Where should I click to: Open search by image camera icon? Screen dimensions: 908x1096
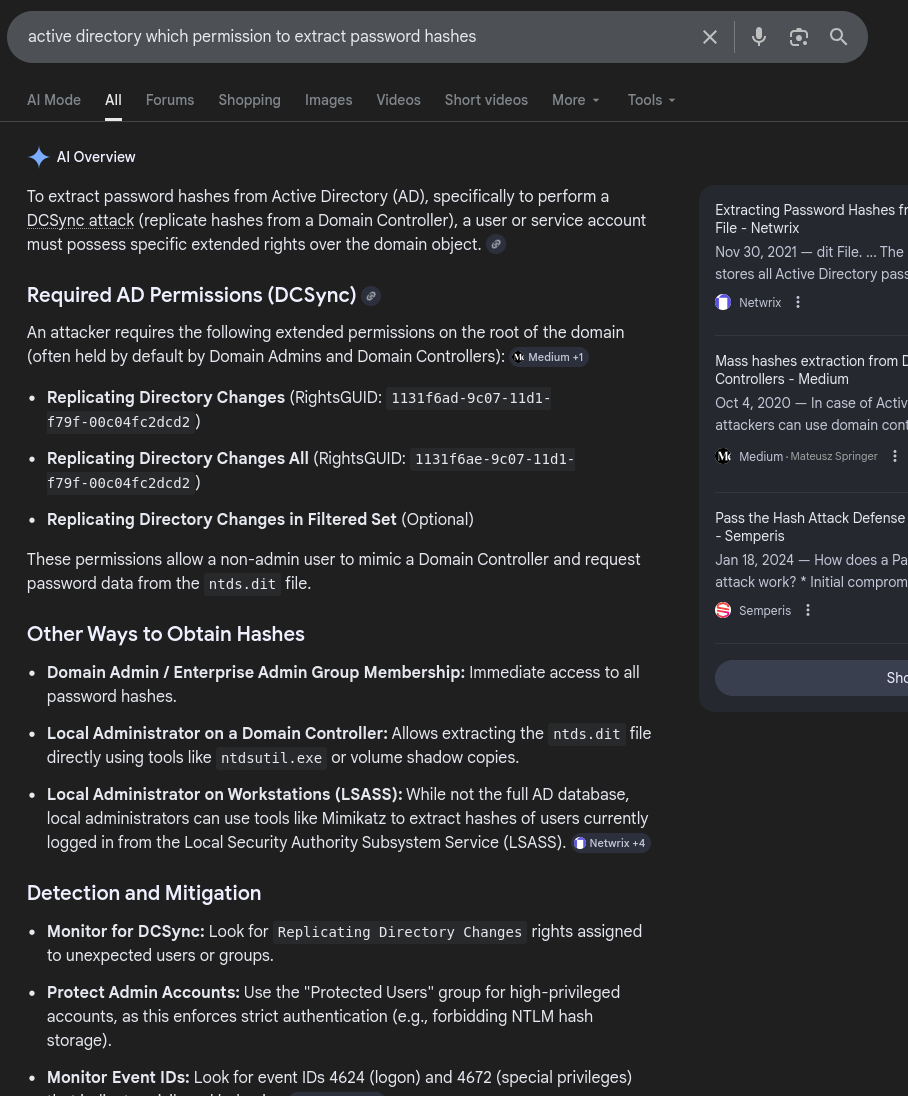pos(798,37)
